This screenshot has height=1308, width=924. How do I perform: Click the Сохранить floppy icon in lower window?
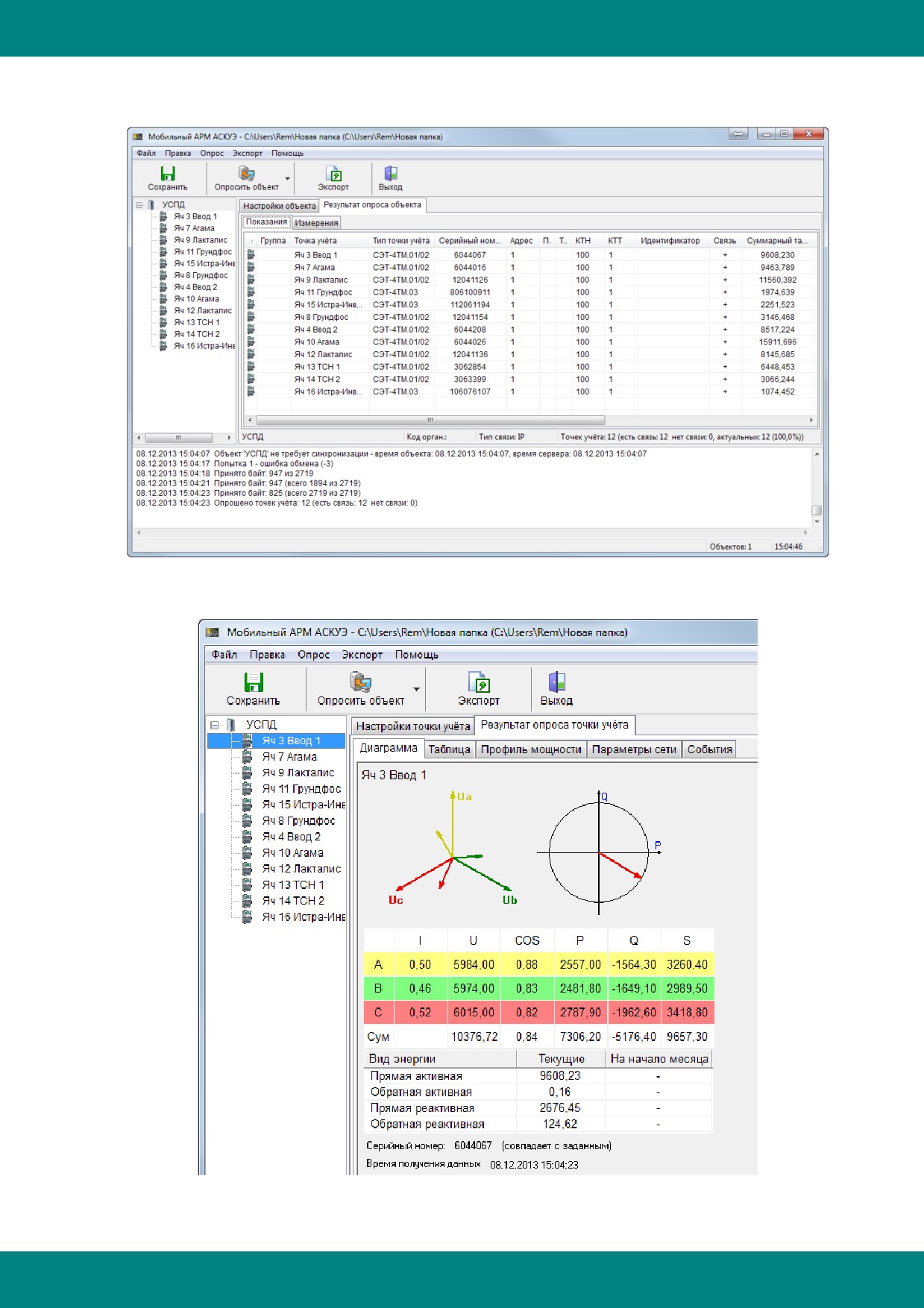[x=254, y=682]
